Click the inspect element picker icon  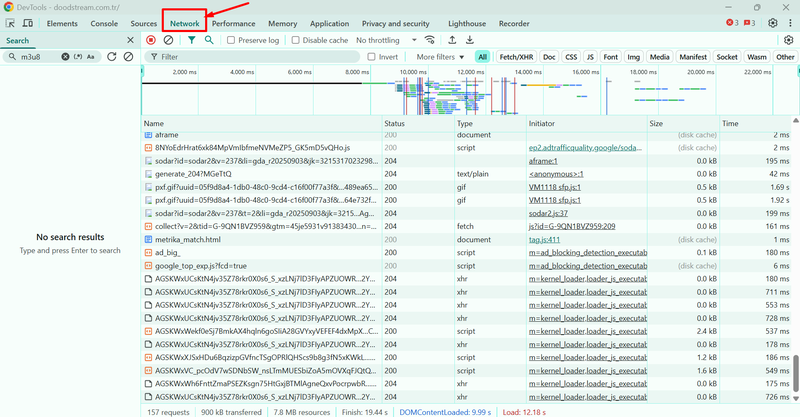[11, 23]
